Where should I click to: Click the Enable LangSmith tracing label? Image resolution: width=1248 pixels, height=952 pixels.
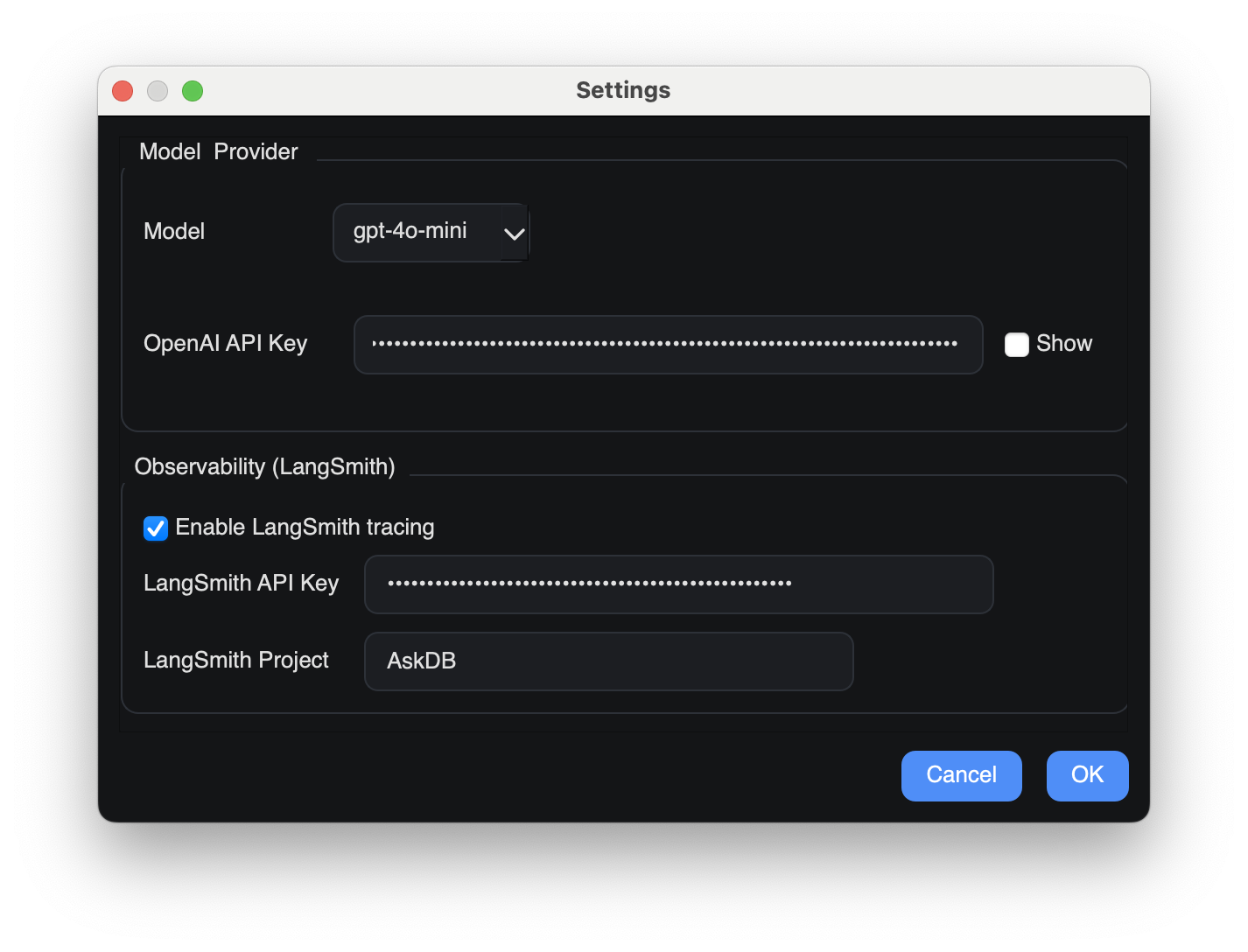305,527
